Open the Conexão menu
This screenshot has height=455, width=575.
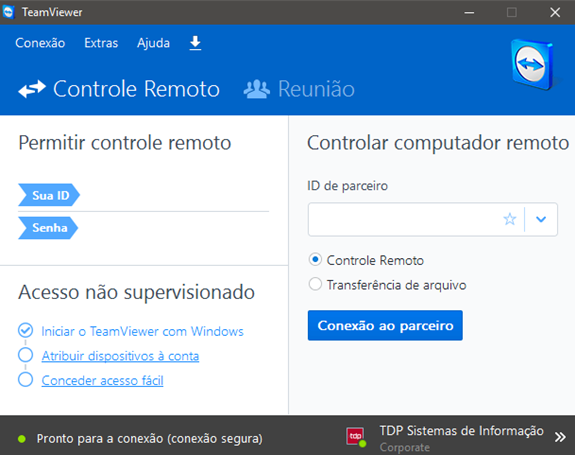click(40, 43)
